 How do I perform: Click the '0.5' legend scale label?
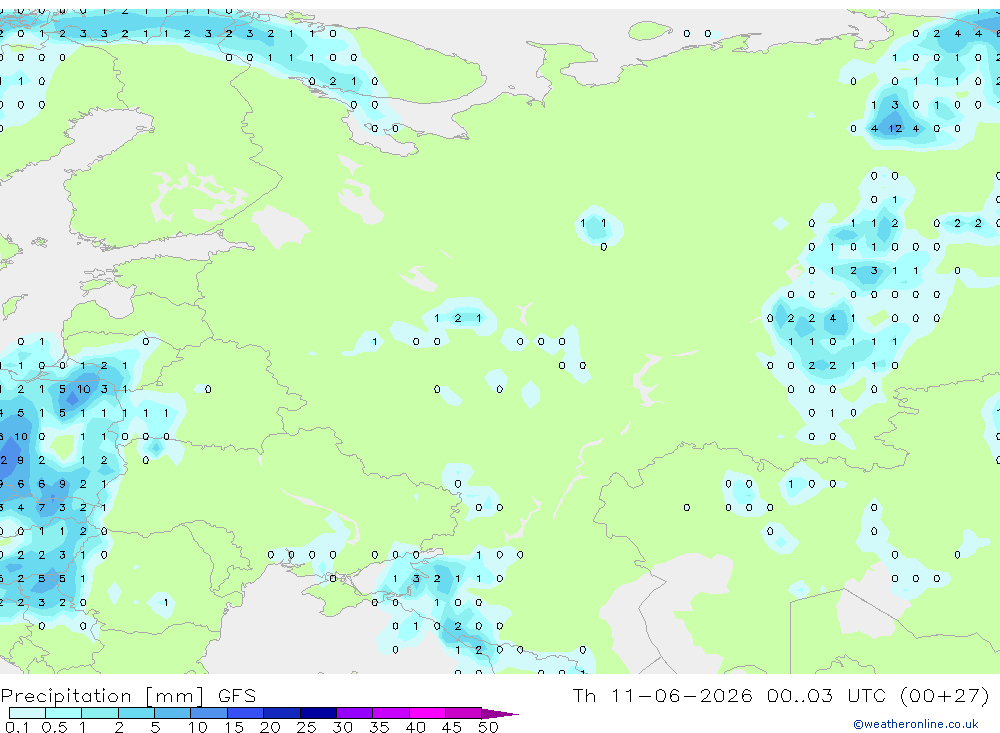[x=54, y=727]
